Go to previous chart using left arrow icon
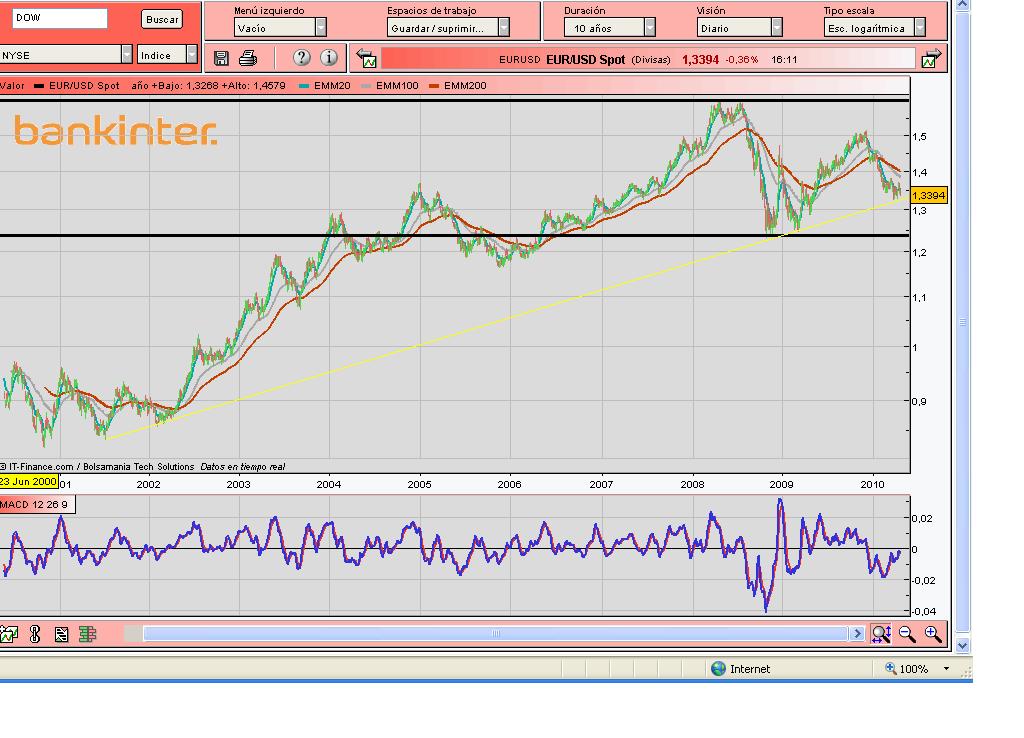The image size is (1024, 738). pos(366,59)
